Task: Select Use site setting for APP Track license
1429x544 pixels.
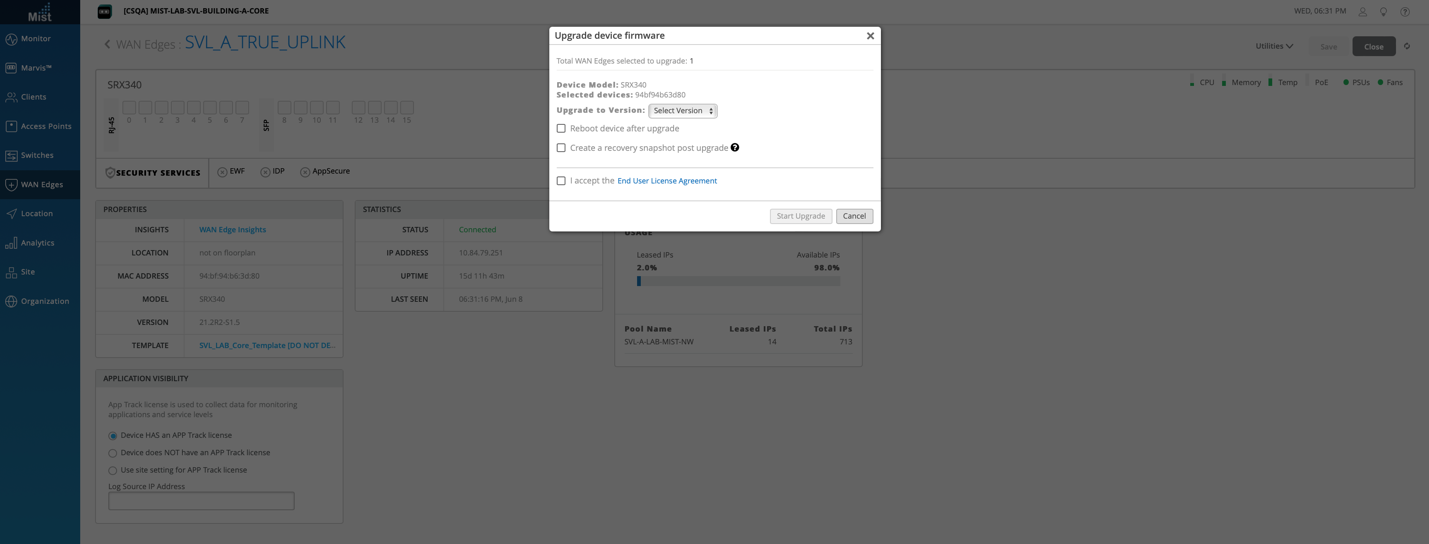Action: (113, 470)
